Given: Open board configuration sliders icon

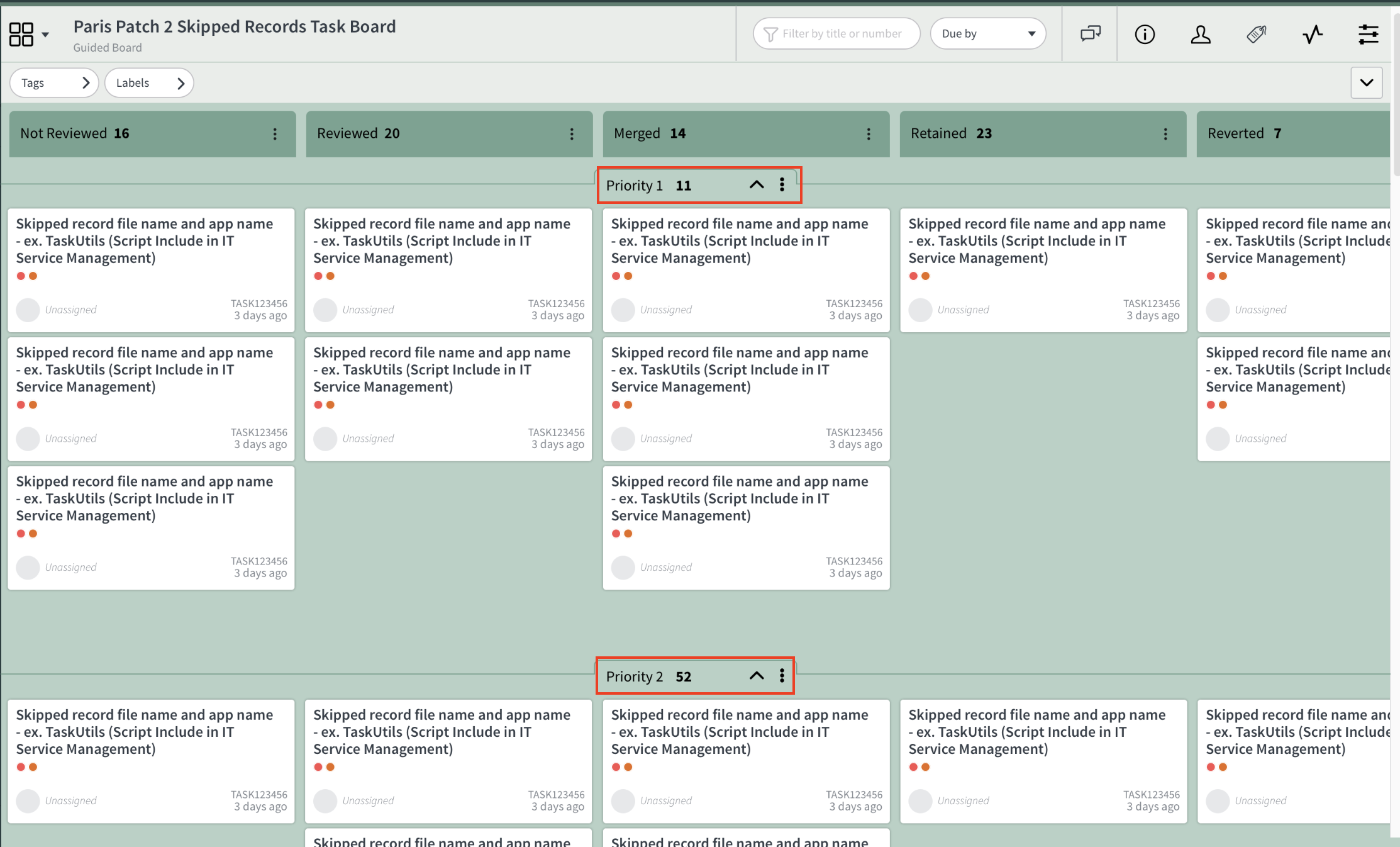Looking at the screenshot, I should [1369, 34].
